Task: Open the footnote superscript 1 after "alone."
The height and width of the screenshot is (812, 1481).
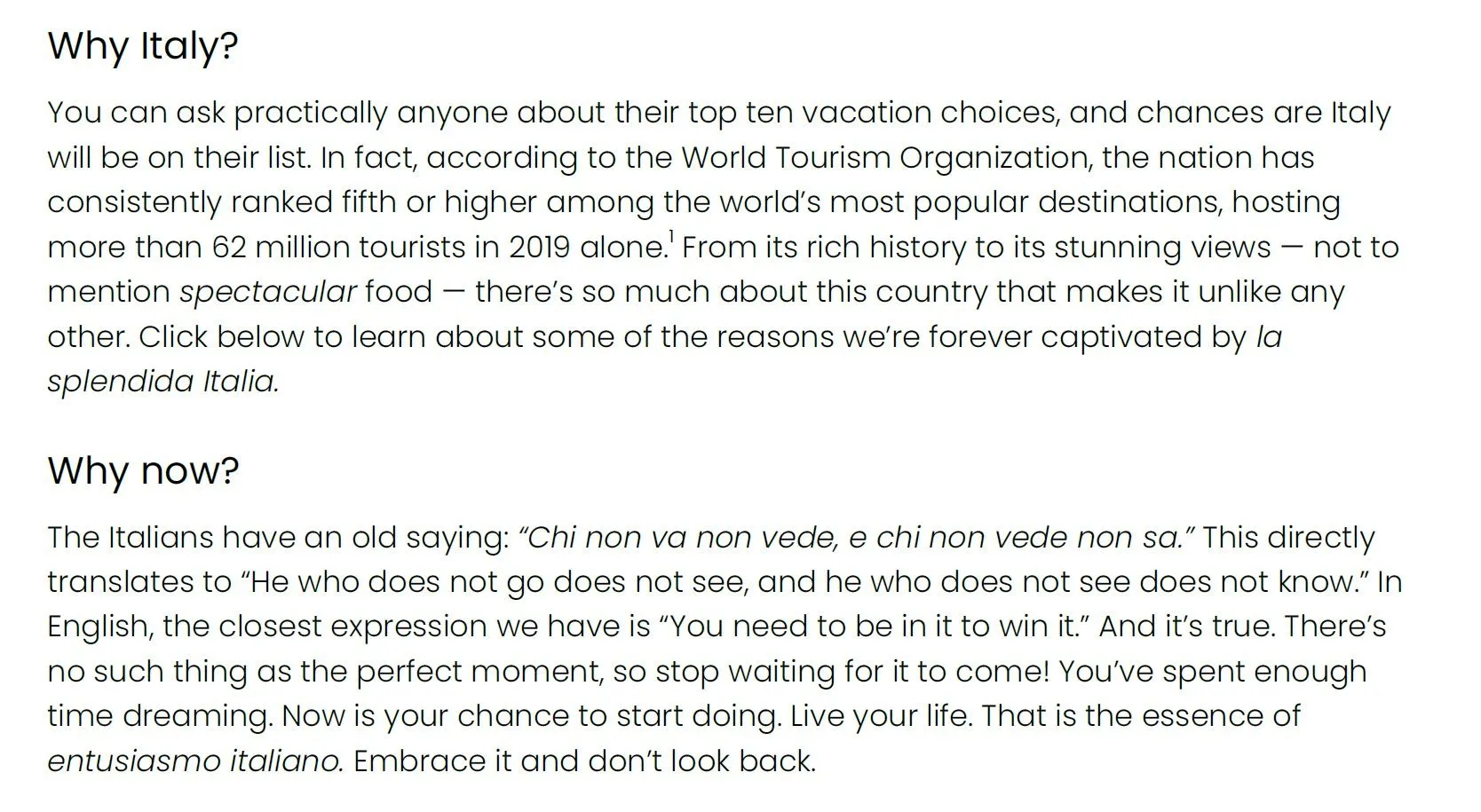Action: tap(671, 238)
